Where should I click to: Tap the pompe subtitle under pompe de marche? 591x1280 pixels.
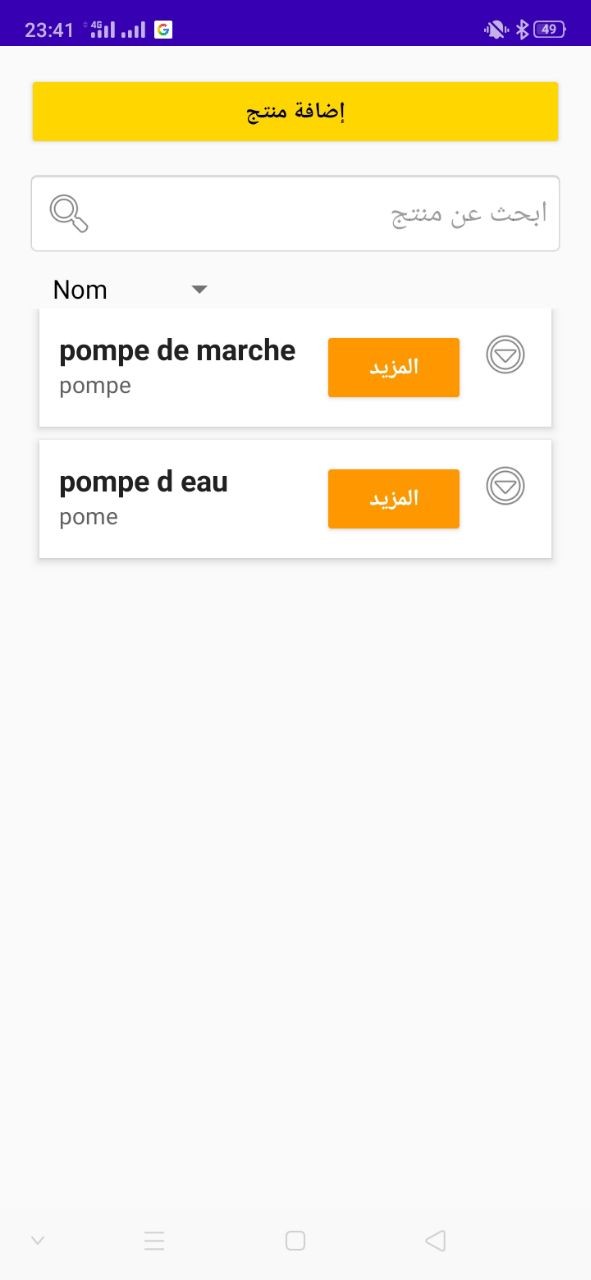(95, 386)
